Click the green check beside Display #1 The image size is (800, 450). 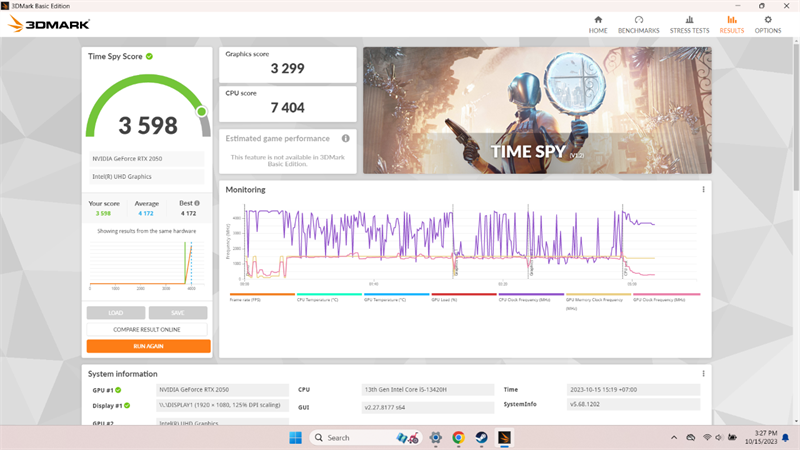click(127, 406)
